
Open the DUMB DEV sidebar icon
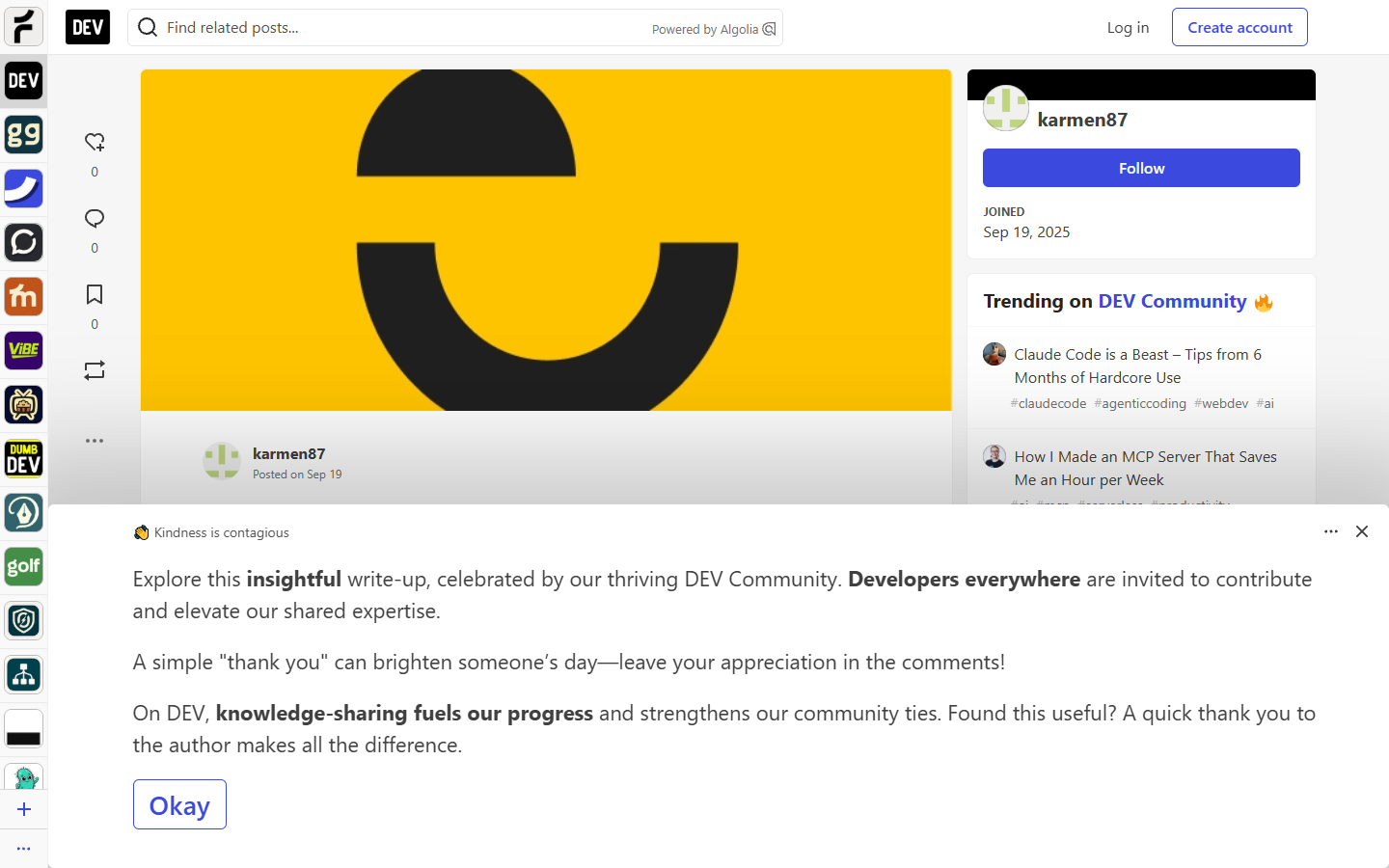coord(24,459)
